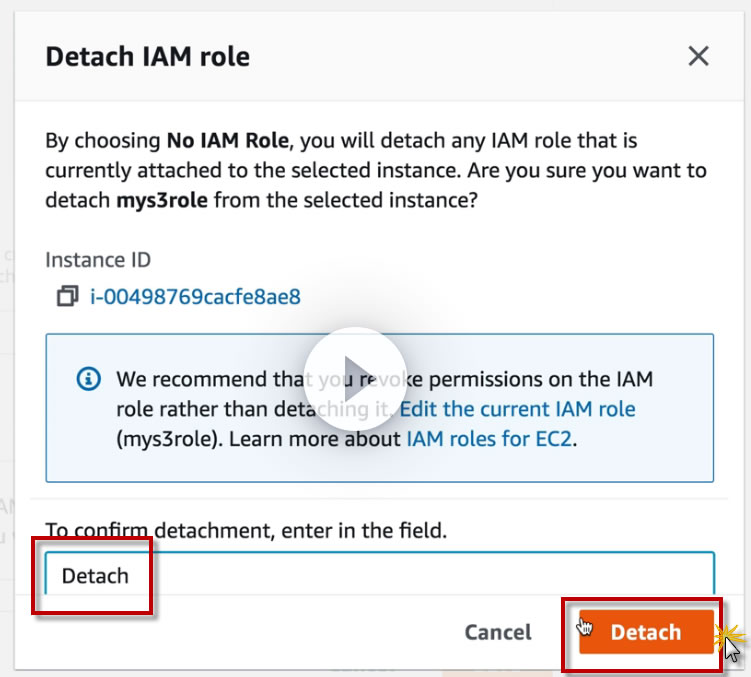The image size is (751, 677).
Task: Click the info icon in the recommendation box
Action: 89,380
